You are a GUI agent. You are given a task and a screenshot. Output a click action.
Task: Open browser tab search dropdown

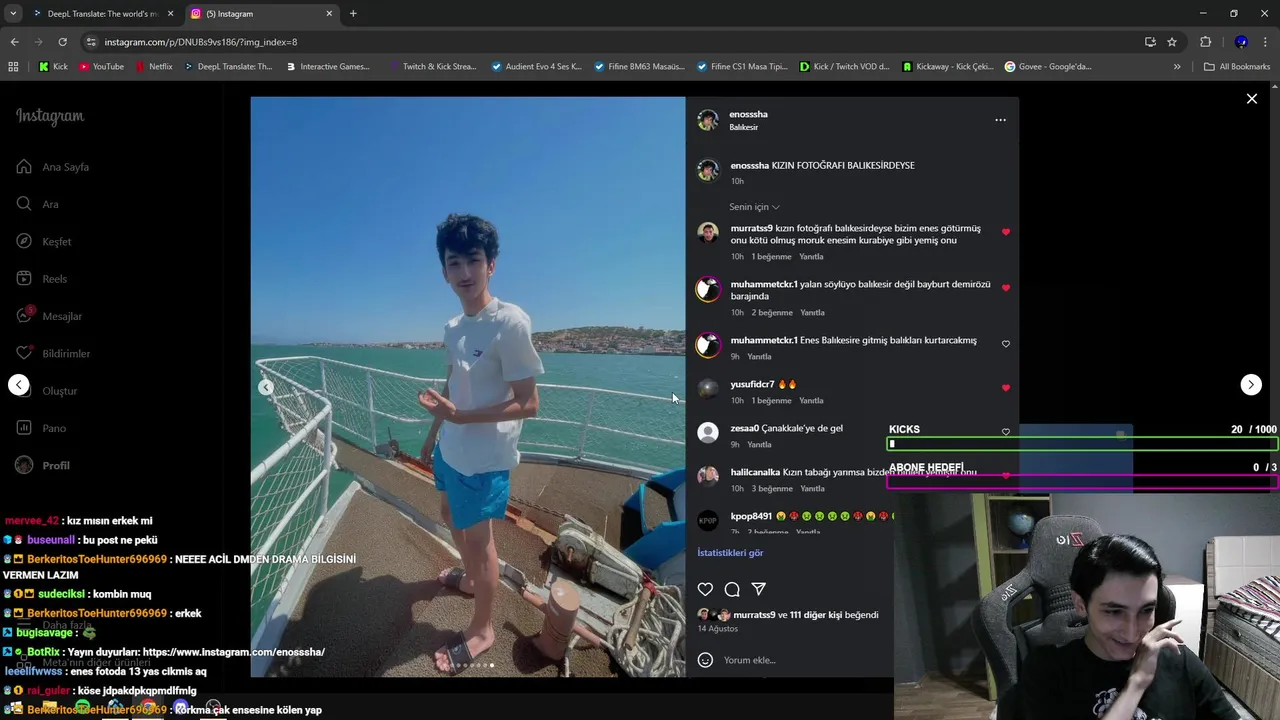click(13, 13)
